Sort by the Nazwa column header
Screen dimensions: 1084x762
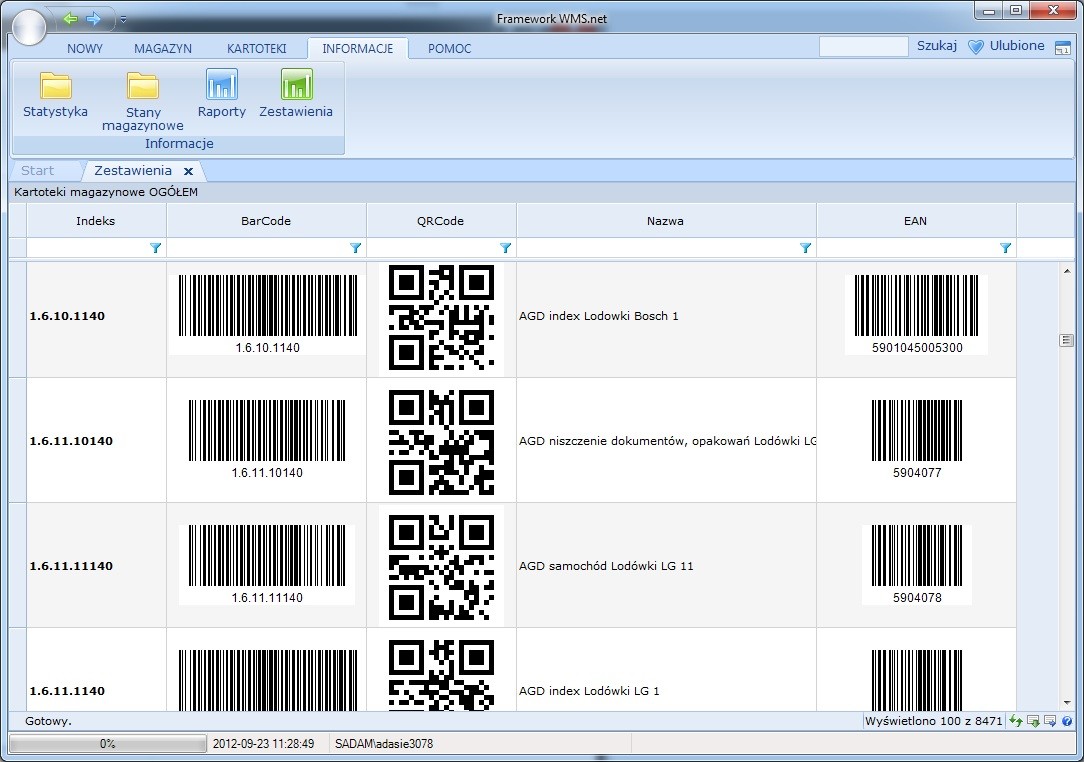(x=666, y=221)
